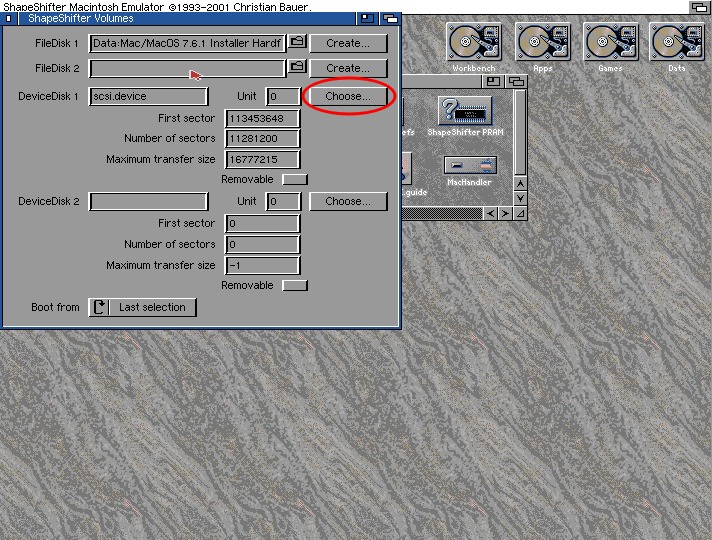The image size is (712, 540).
Task: Edit DeviceDisk 1 Unit field
Action: (x=283, y=96)
